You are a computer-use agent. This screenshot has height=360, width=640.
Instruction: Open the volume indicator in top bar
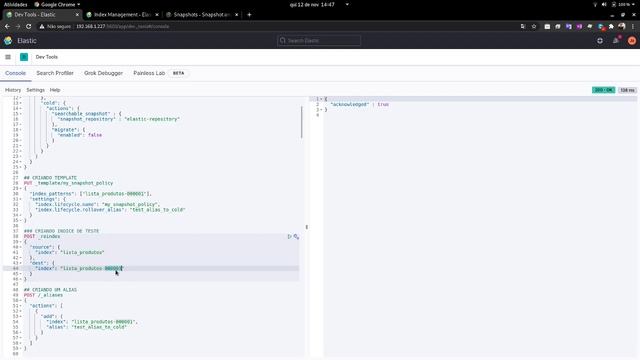tap(604, 4)
